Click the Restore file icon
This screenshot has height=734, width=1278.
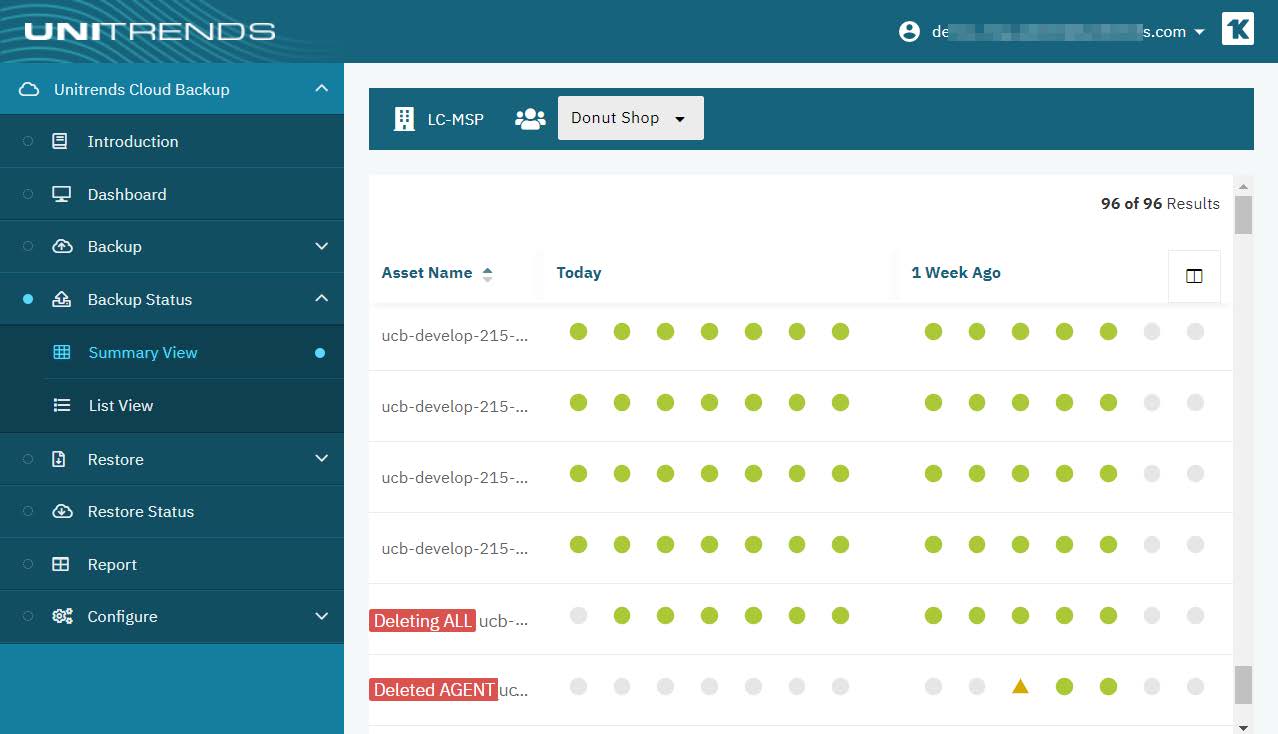click(x=59, y=459)
